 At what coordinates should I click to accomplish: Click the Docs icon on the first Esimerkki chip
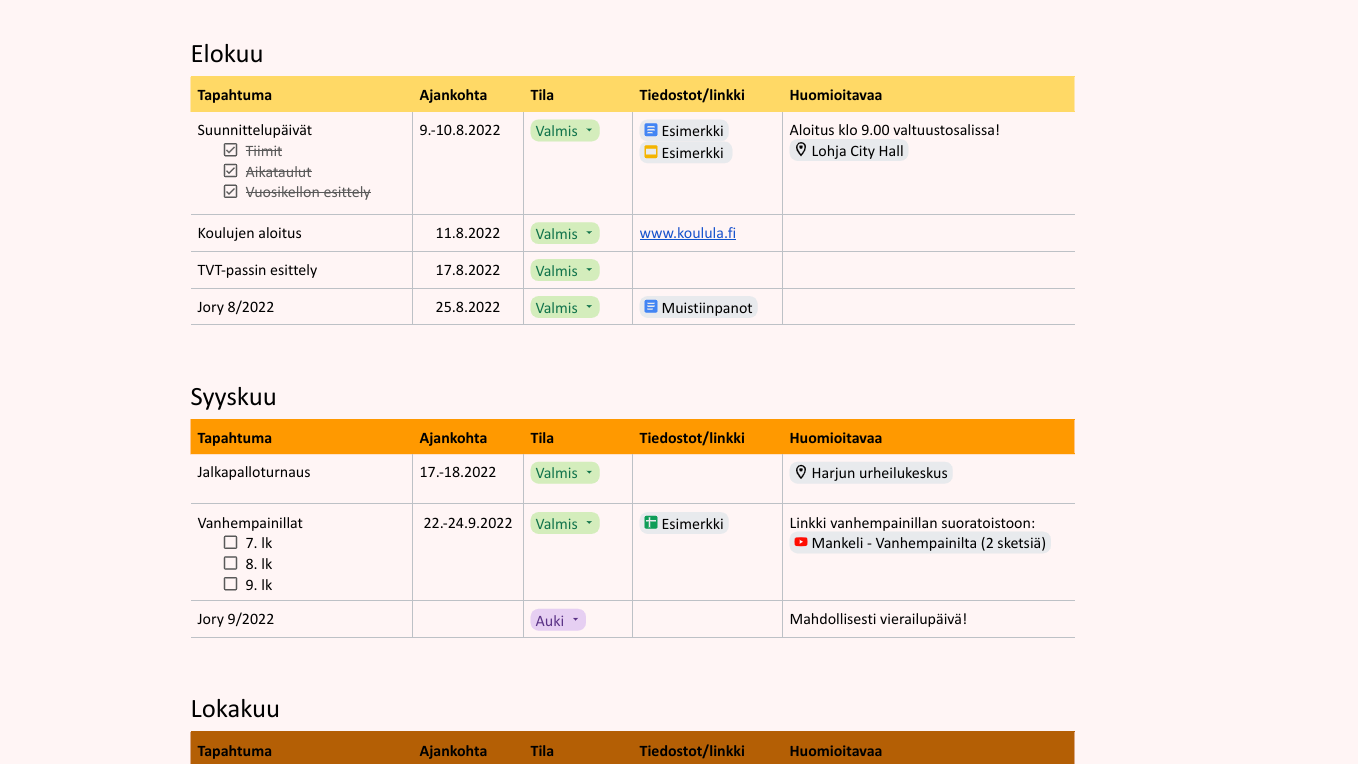tap(651, 130)
